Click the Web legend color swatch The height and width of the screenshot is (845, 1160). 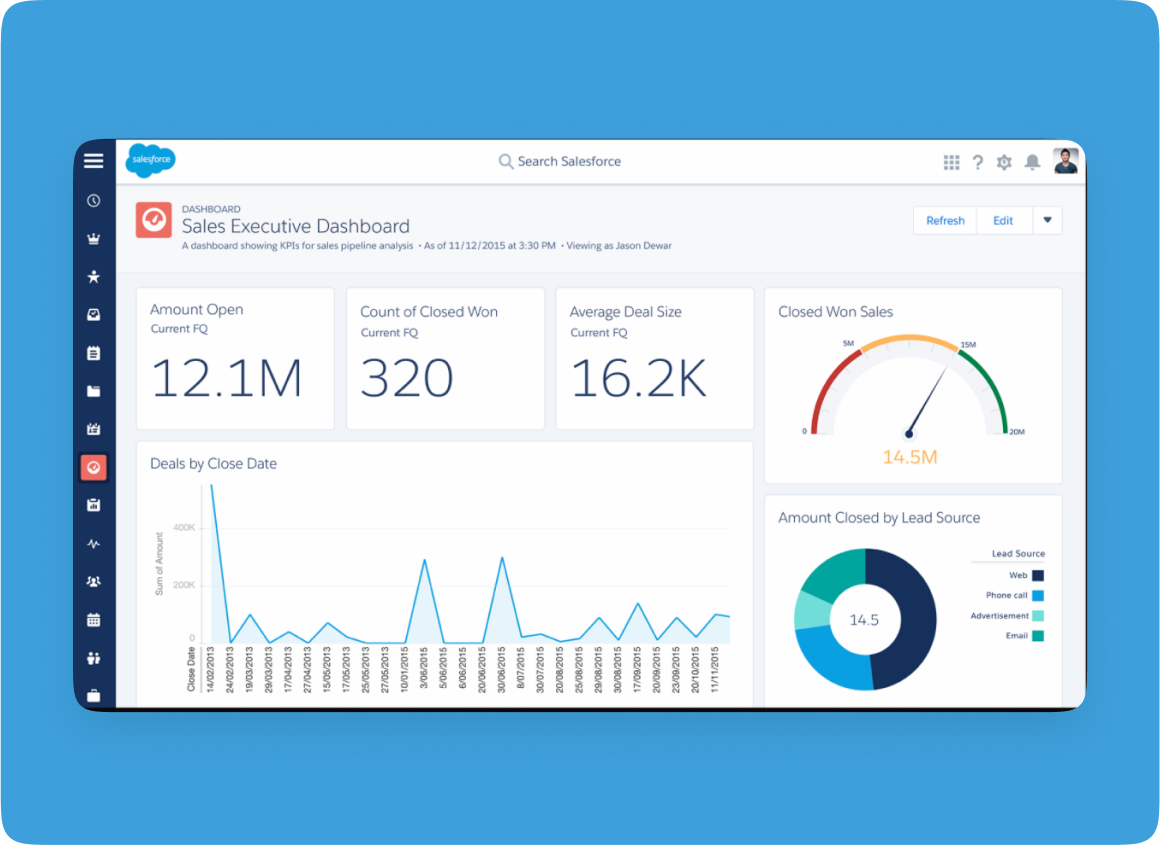click(x=1038, y=575)
